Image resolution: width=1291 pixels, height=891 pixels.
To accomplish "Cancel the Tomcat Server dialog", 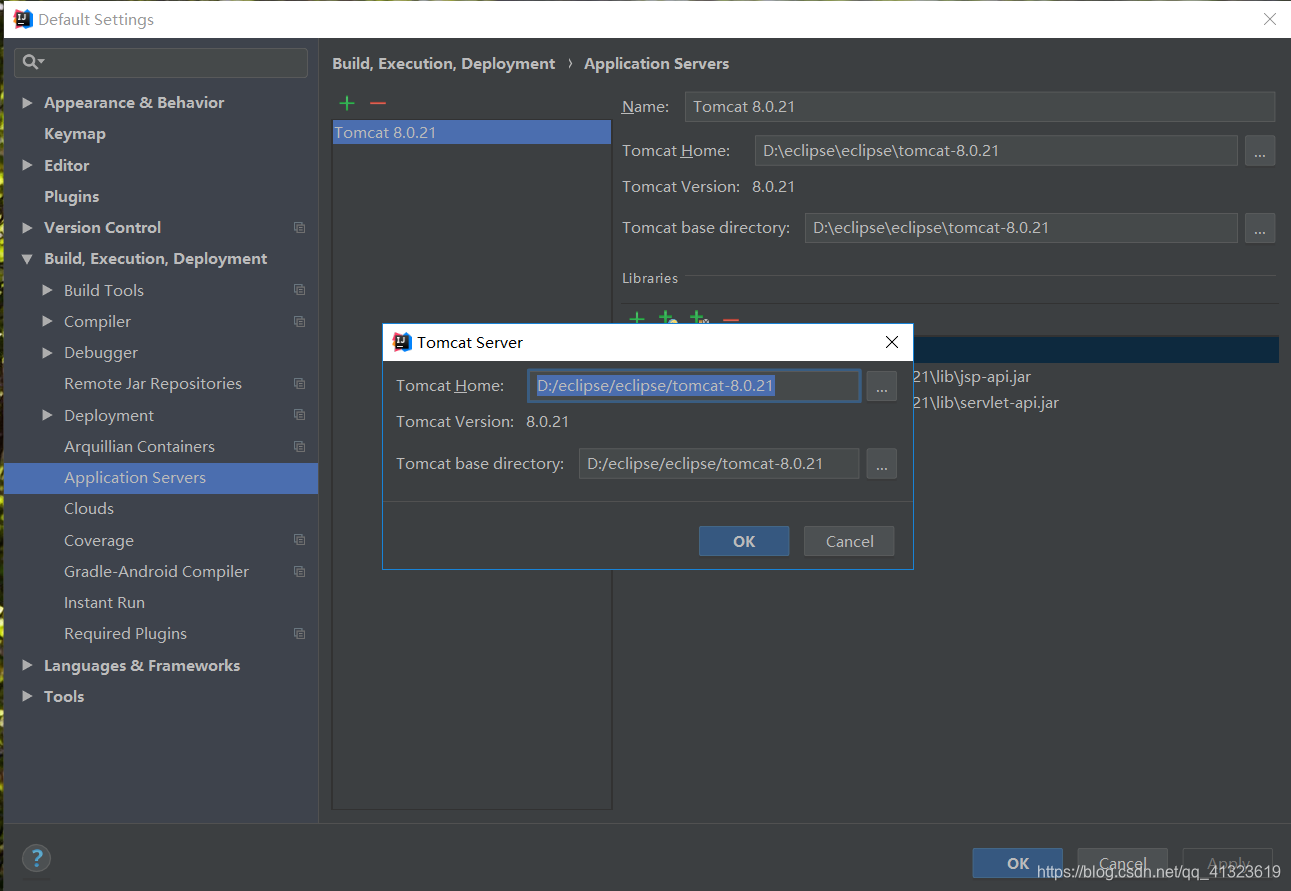I will (849, 541).
